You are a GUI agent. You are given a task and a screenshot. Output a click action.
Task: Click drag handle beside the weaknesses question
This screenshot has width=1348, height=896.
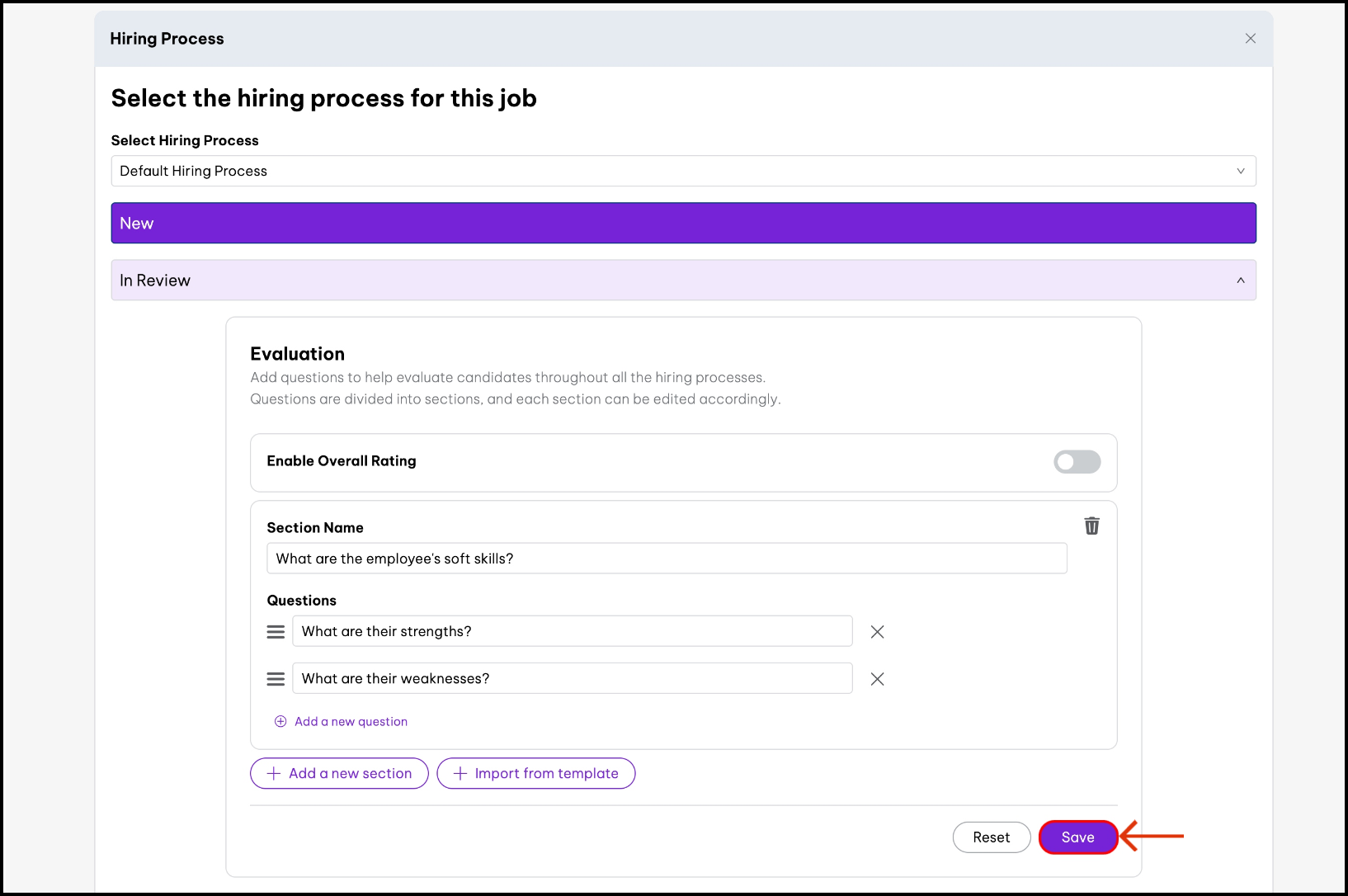pos(276,679)
